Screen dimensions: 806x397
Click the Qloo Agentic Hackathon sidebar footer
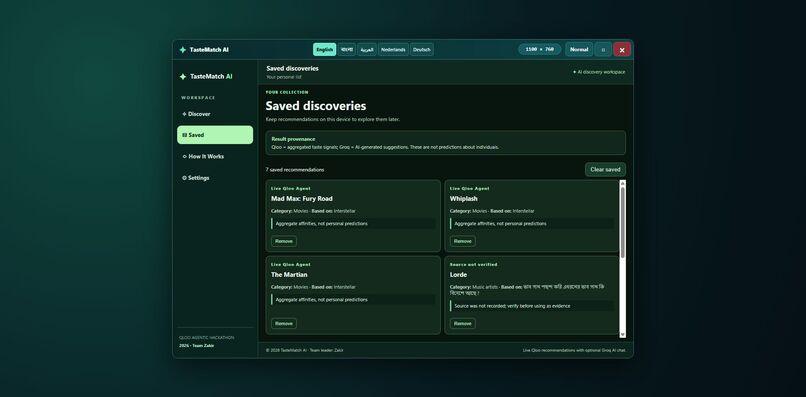coord(206,338)
